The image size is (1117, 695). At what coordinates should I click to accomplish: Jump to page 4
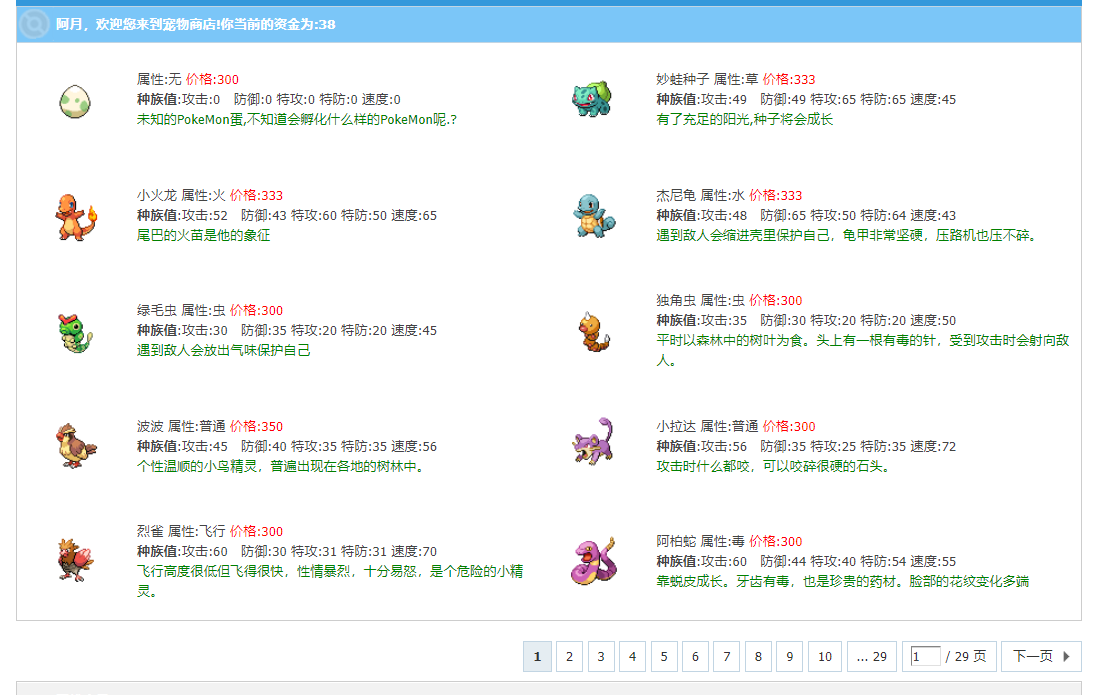pyautogui.click(x=633, y=657)
